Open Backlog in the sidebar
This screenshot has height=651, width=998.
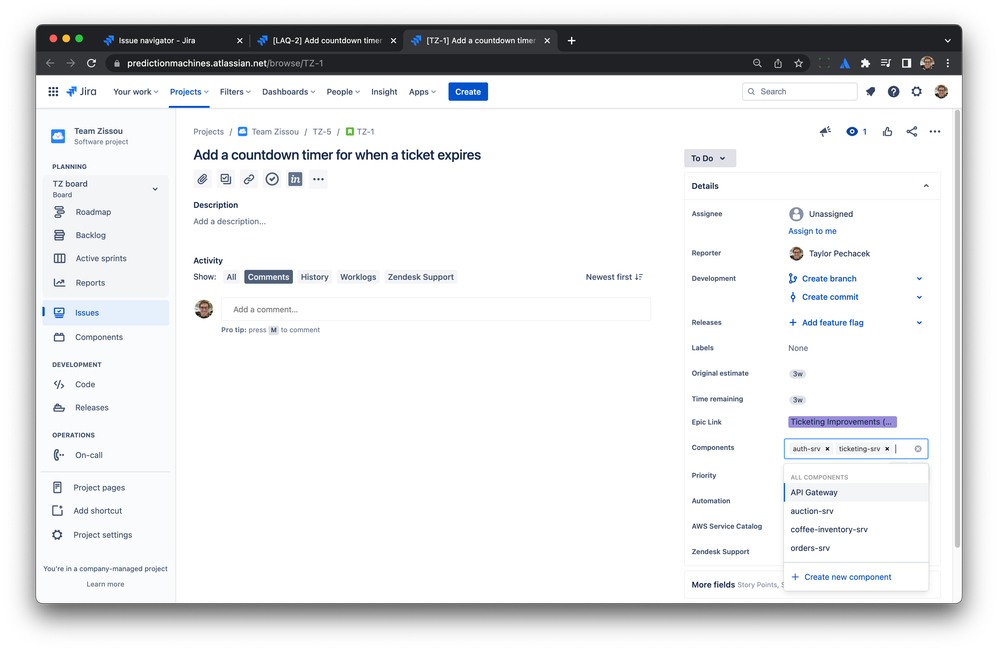tap(90, 235)
